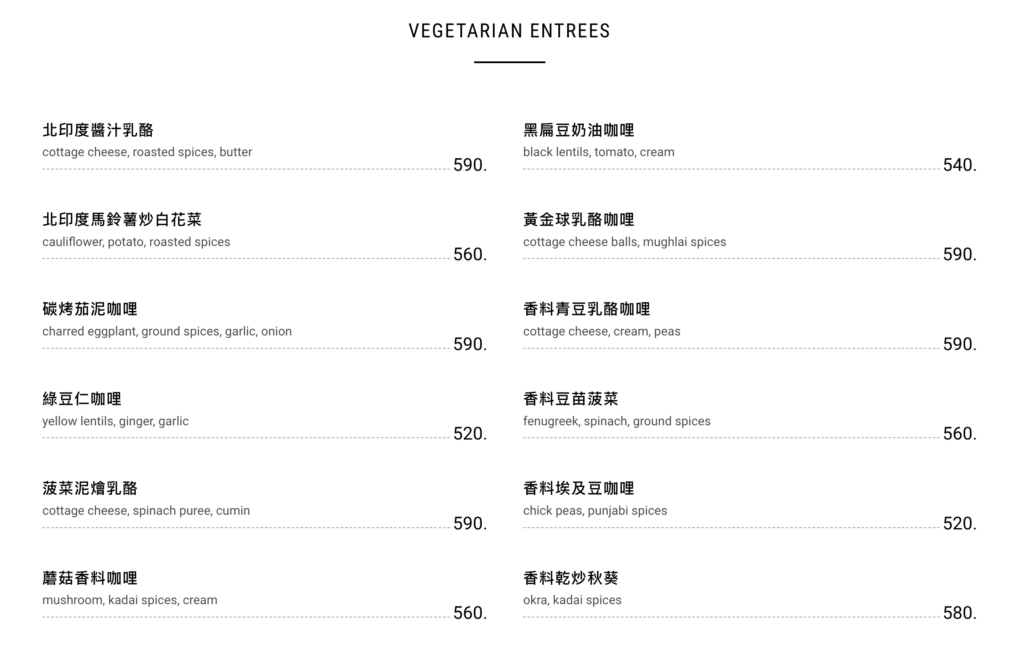Select the 北印度醬汁乳酪 dish title
1024x654 pixels.
tap(98, 130)
